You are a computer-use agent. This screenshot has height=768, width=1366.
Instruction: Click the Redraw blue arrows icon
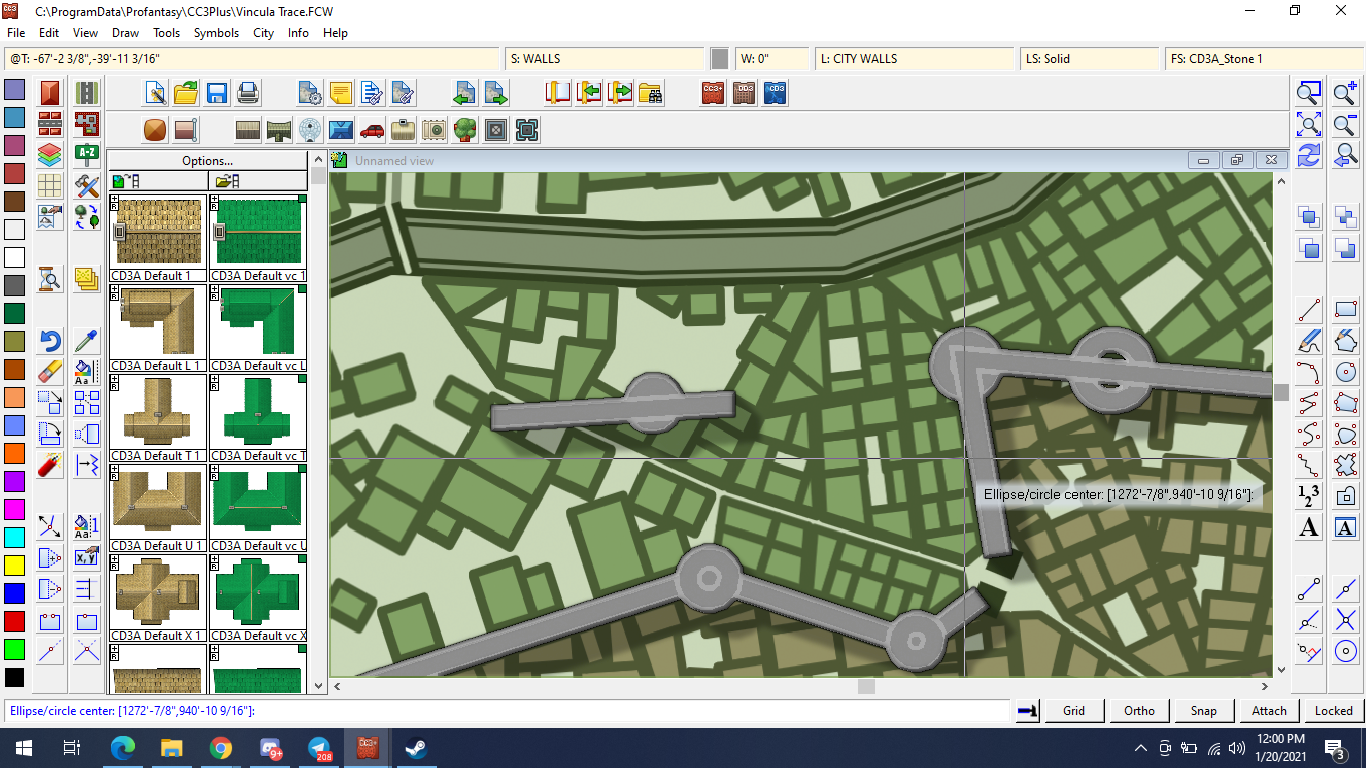coord(1309,156)
